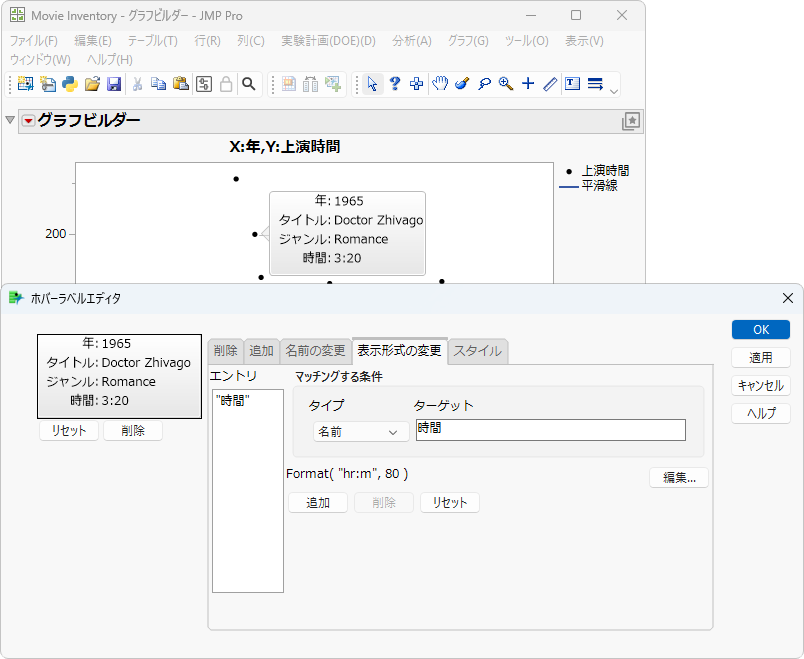The height and width of the screenshot is (659, 804).
Task: Click リセット button under the hover label preview
Action: coord(69,431)
